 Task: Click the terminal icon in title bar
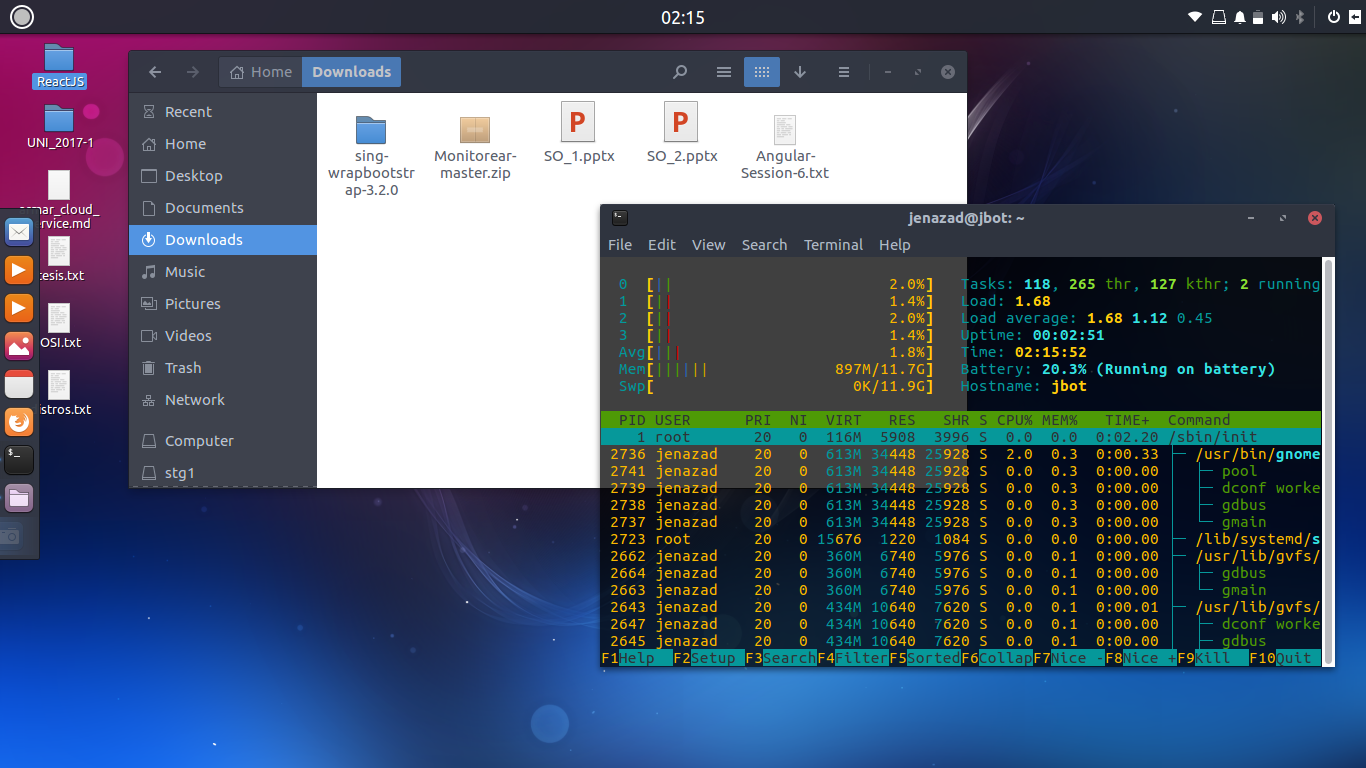620,217
